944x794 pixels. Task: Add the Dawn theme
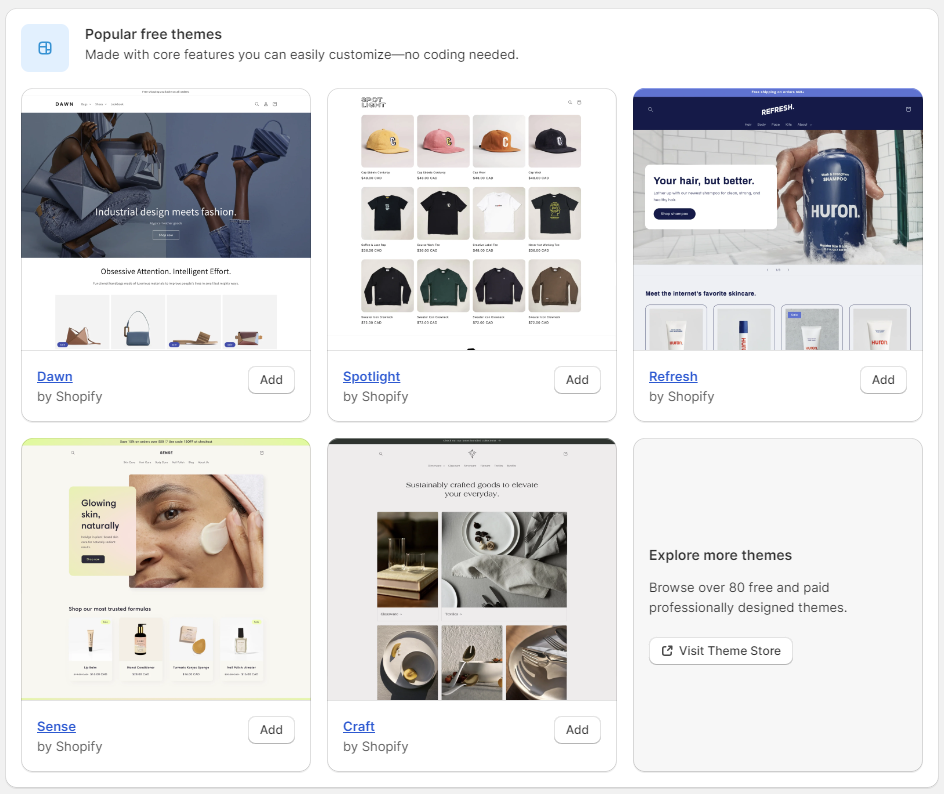click(271, 380)
